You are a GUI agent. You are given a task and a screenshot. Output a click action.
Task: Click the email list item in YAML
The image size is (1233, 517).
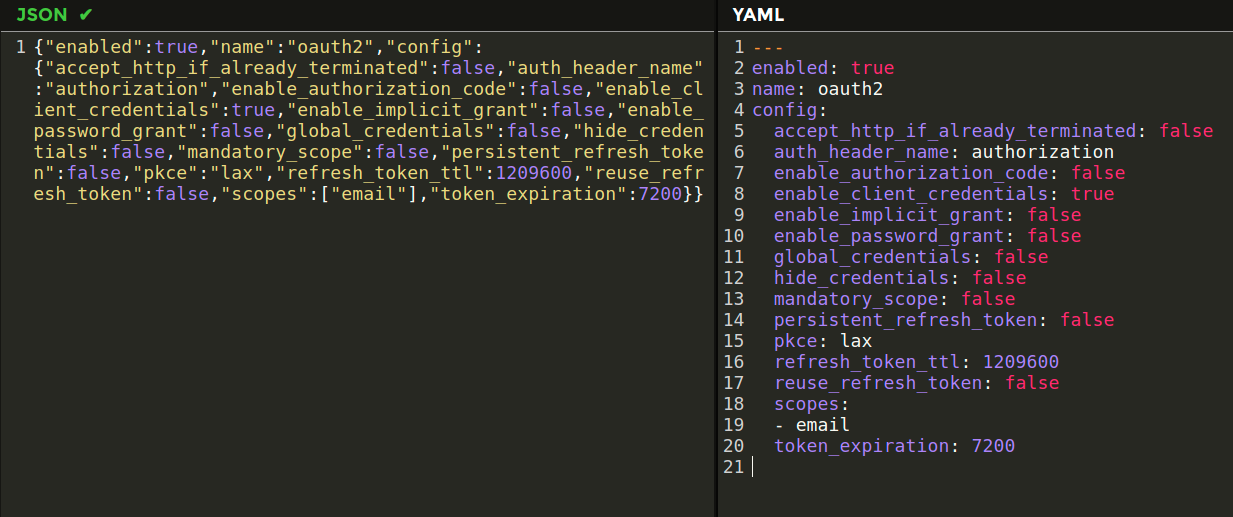pos(822,425)
